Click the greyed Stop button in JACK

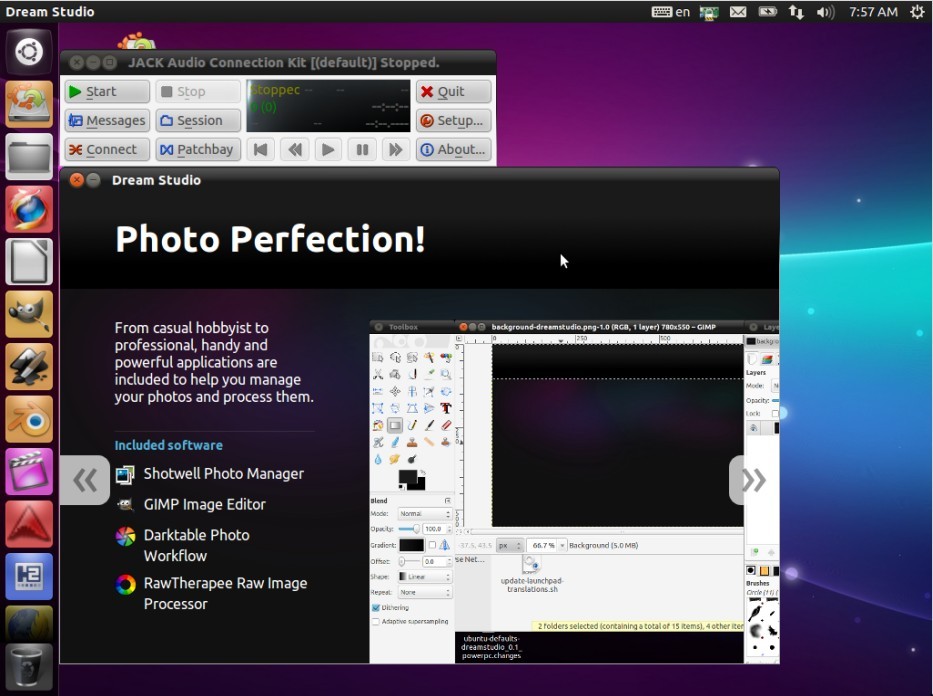198,92
